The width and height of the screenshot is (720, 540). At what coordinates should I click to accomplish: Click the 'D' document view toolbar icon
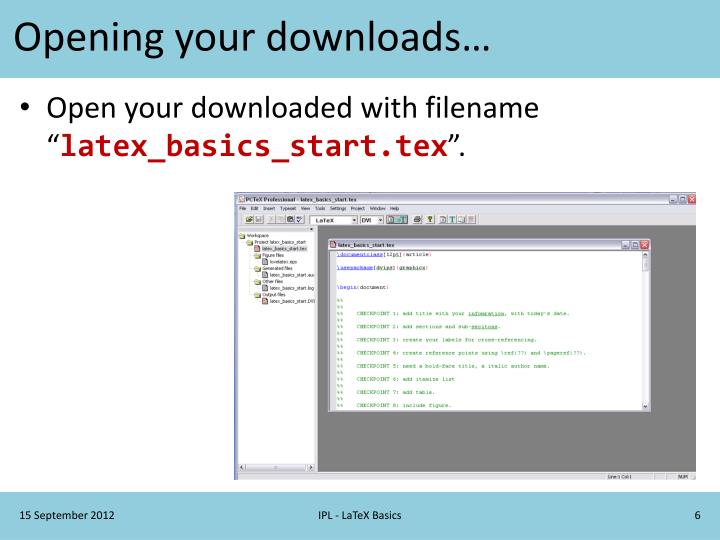pyautogui.click(x=442, y=219)
